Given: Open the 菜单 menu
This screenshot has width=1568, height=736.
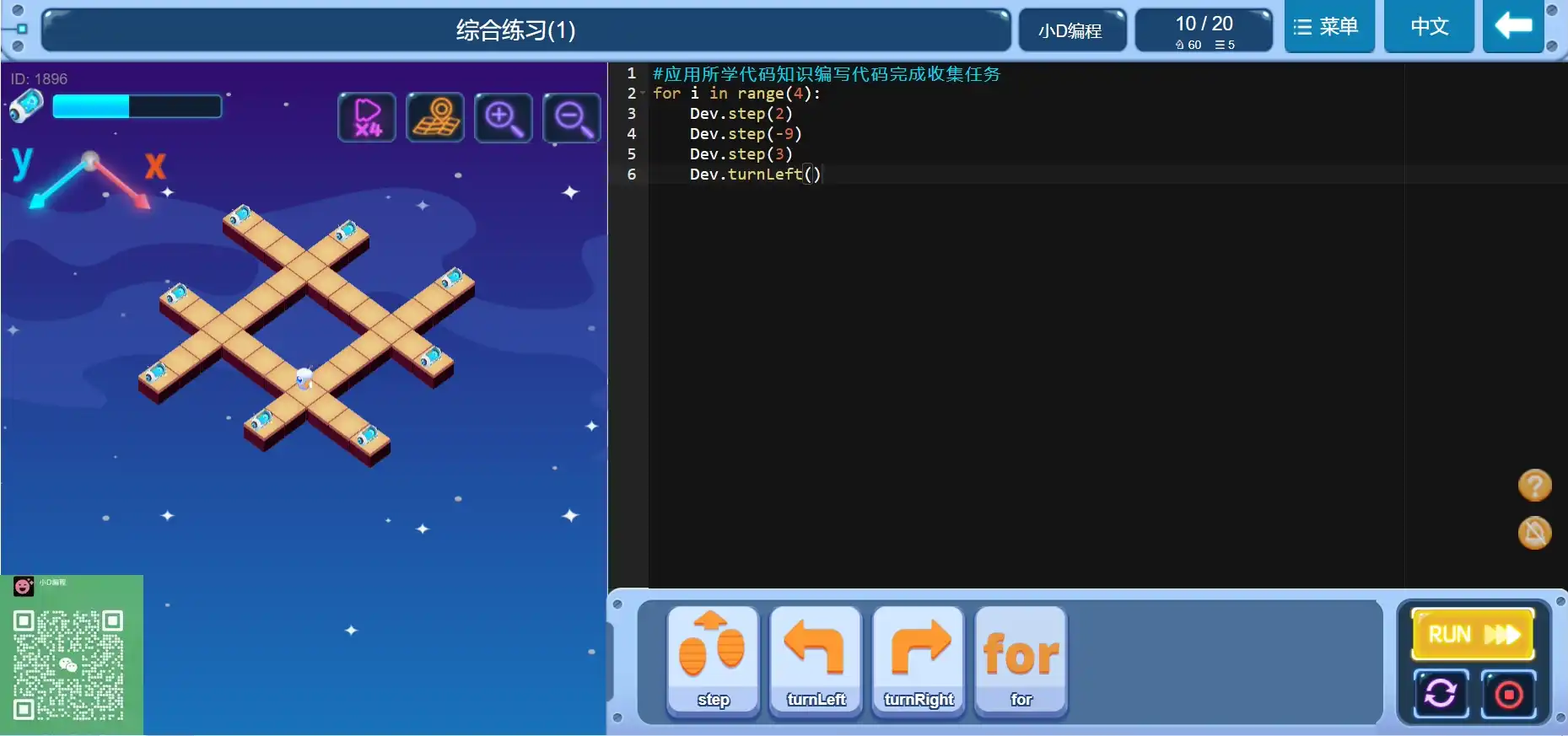Looking at the screenshot, I should tap(1328, 27).
